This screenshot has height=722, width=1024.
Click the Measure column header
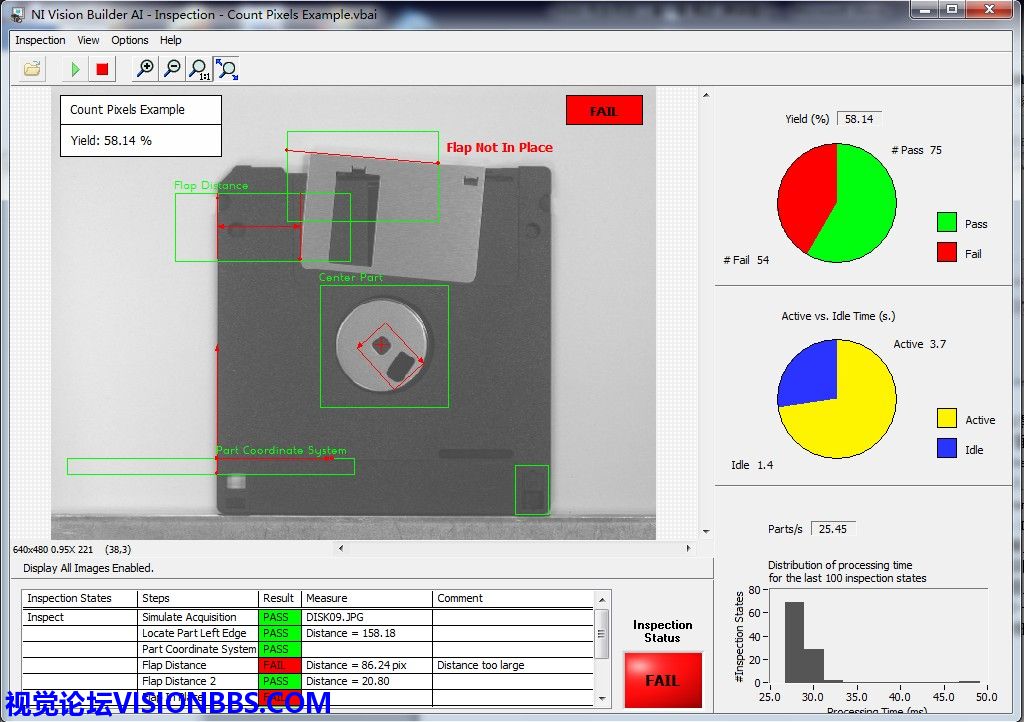click(x=366, y=598)
